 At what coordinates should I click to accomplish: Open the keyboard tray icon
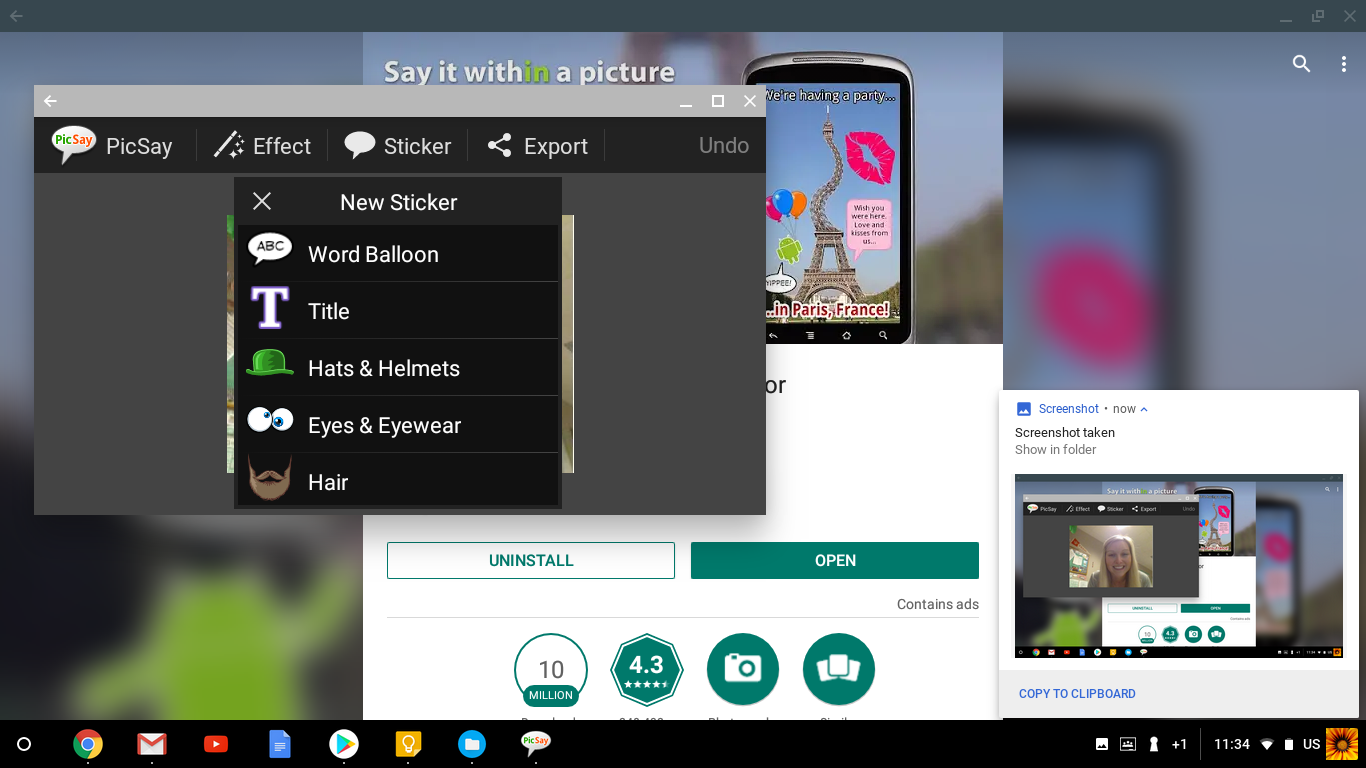pyautogui.click(x=1128, y=744)
